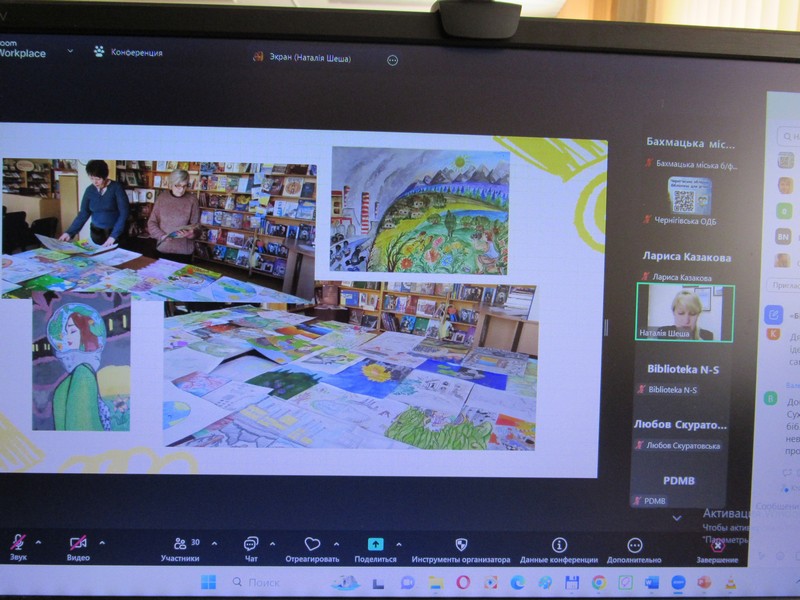Viewport: 800px width, 600px height.
Task: Expand caret beside Участники
Action: 214,544
